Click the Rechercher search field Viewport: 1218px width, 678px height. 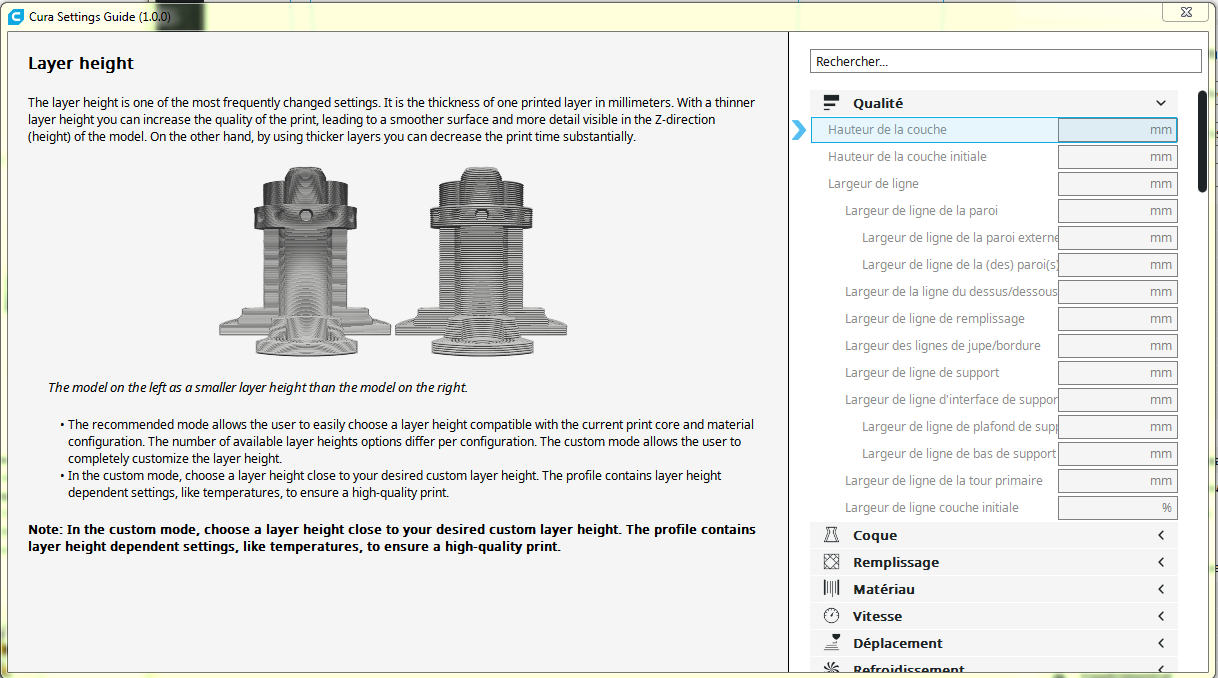[x=1005, y=61]
